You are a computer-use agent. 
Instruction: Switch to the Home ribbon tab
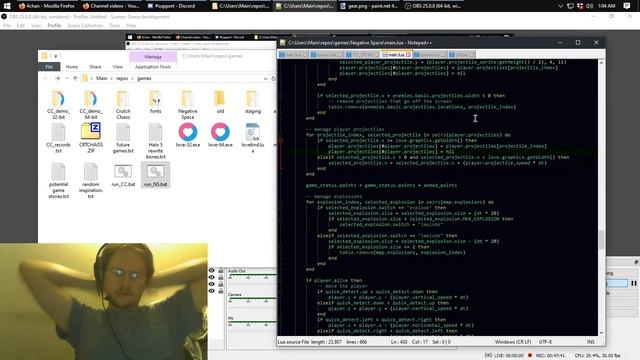click(x=72, y=67)
